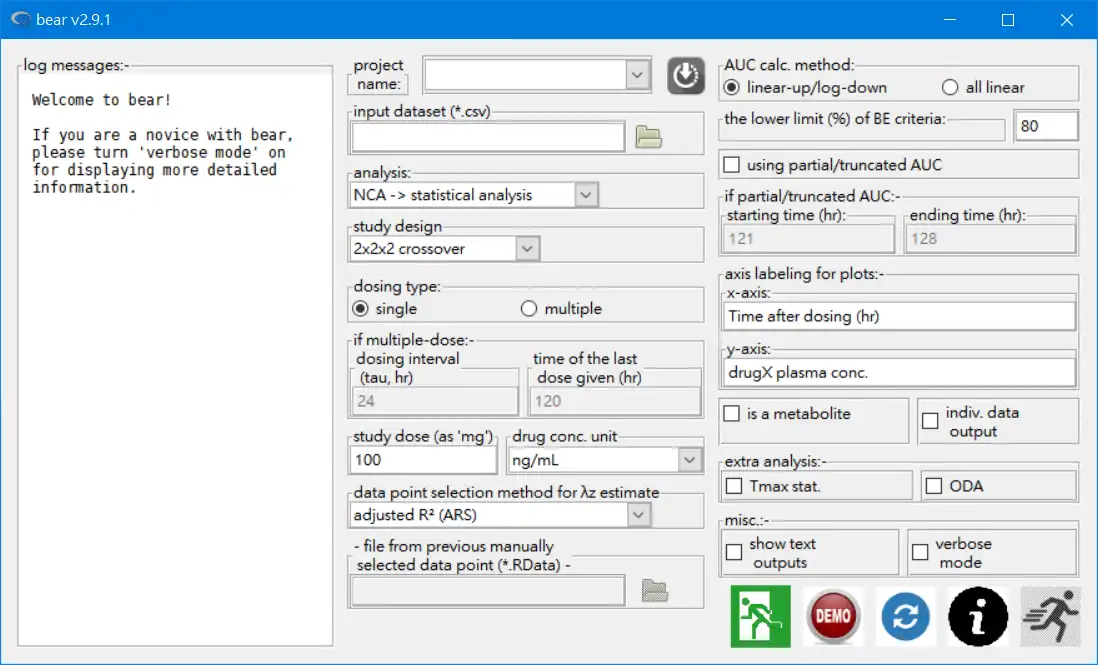1098x665 pixels.
Task: Click the starting time (hr) field
Action: [x=808, y=239]
